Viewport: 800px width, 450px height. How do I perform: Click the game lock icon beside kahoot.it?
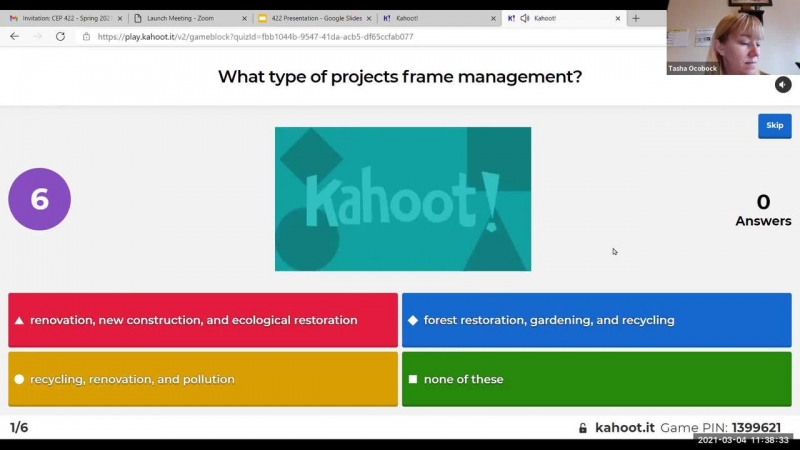[583, 428]
